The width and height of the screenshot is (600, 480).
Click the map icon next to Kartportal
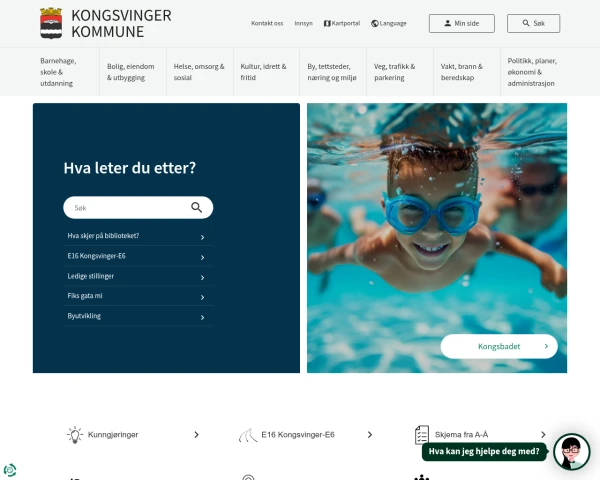[327, 23]
